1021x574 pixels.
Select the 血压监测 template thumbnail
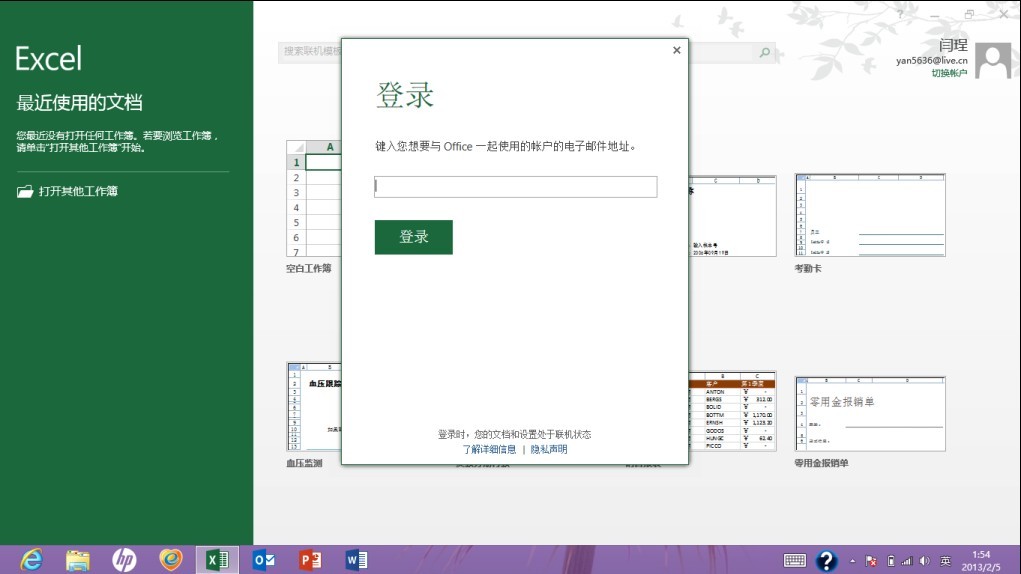(x=313, y=406)
